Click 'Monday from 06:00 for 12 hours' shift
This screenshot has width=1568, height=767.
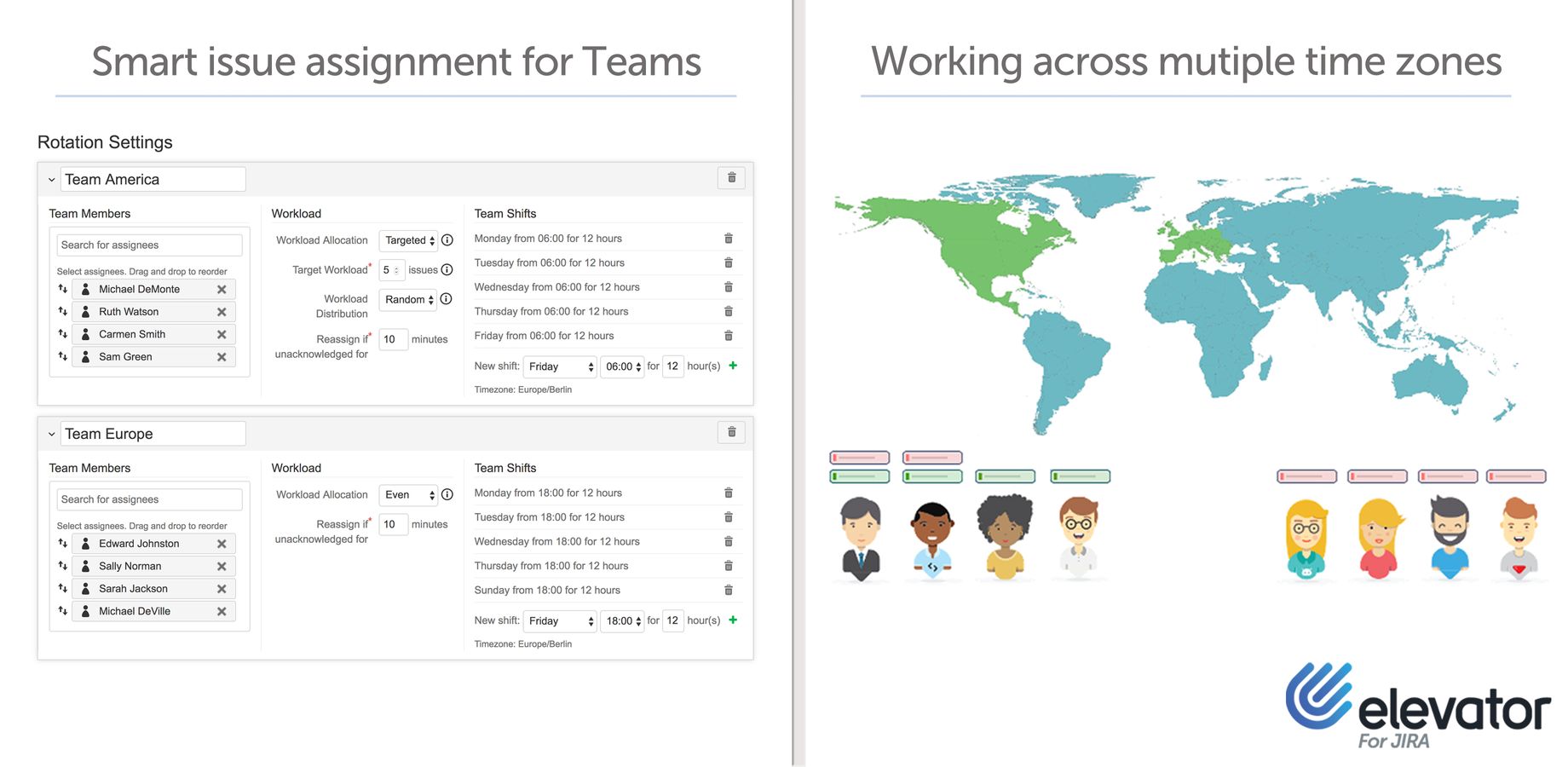548,239
